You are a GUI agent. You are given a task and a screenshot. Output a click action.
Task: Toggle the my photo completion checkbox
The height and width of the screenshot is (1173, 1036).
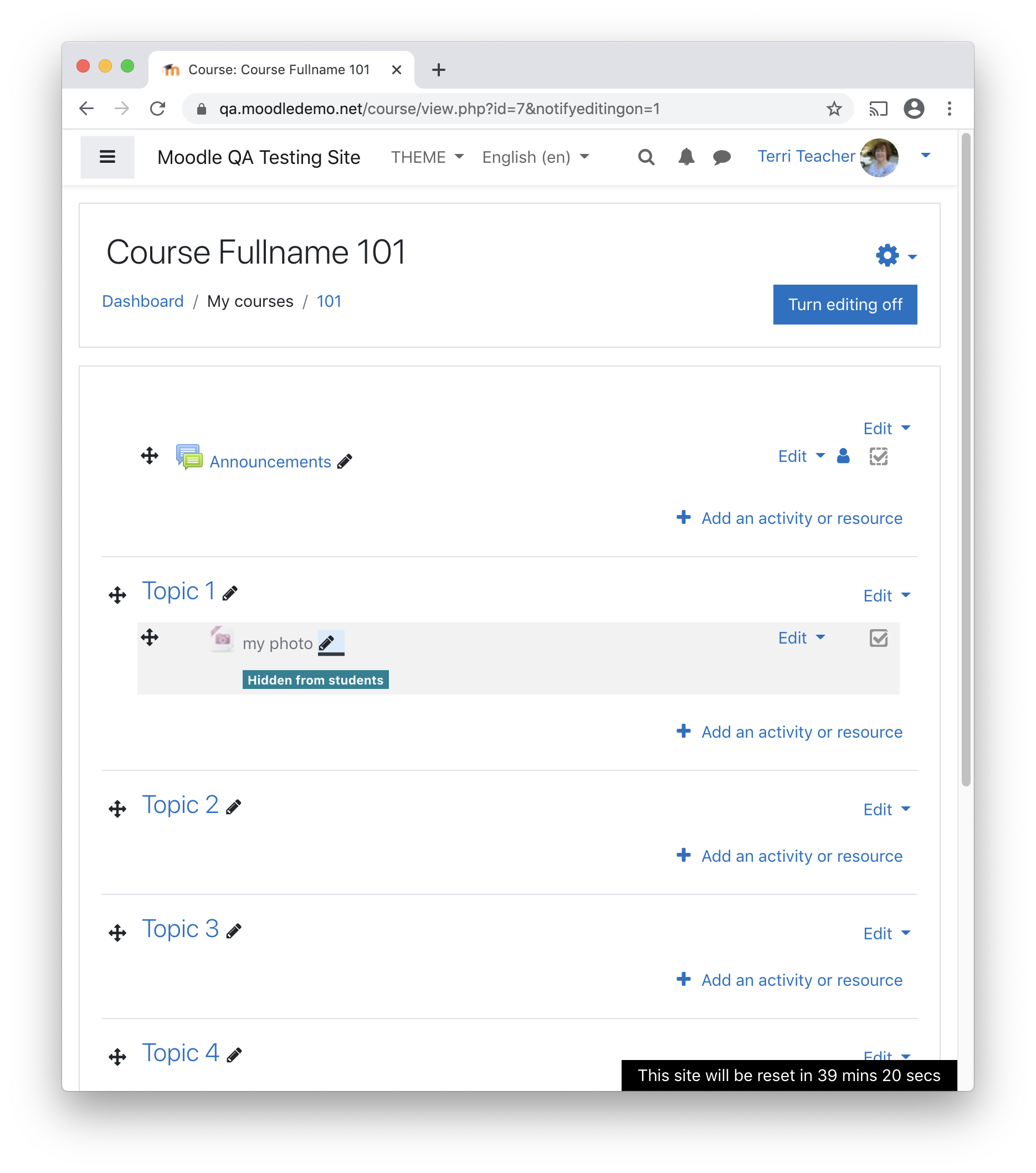(x=878, y=637)
